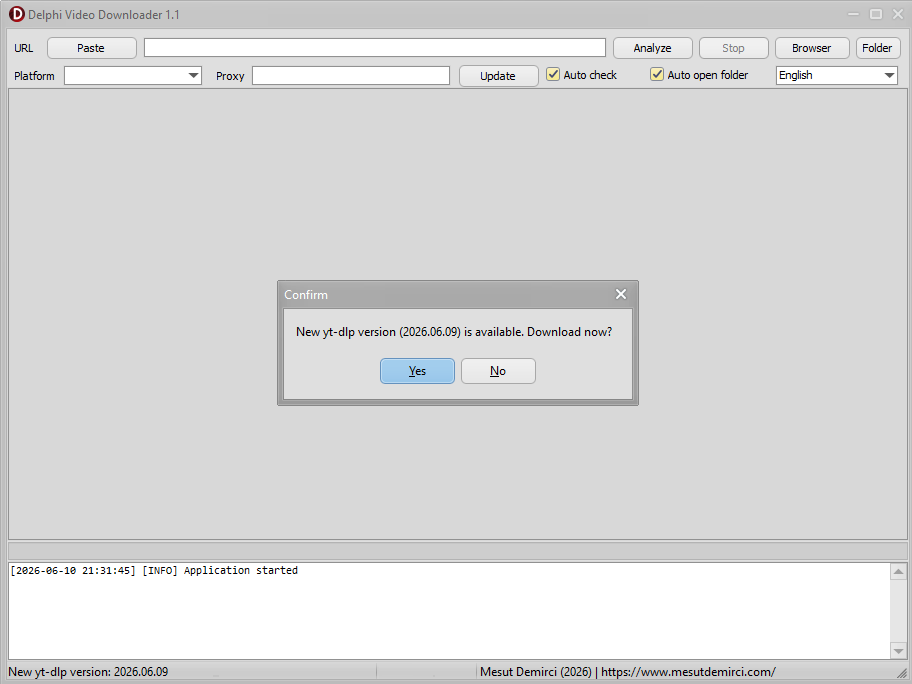Screen dimensions: 912x684
Task: Close the Confirm dialog with X
Action: point(621,294)
